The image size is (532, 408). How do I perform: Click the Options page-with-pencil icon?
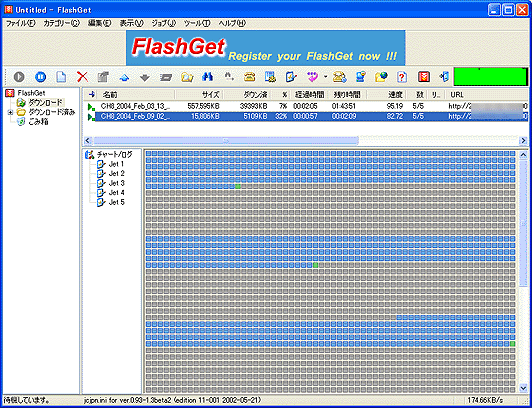[291, 77]
